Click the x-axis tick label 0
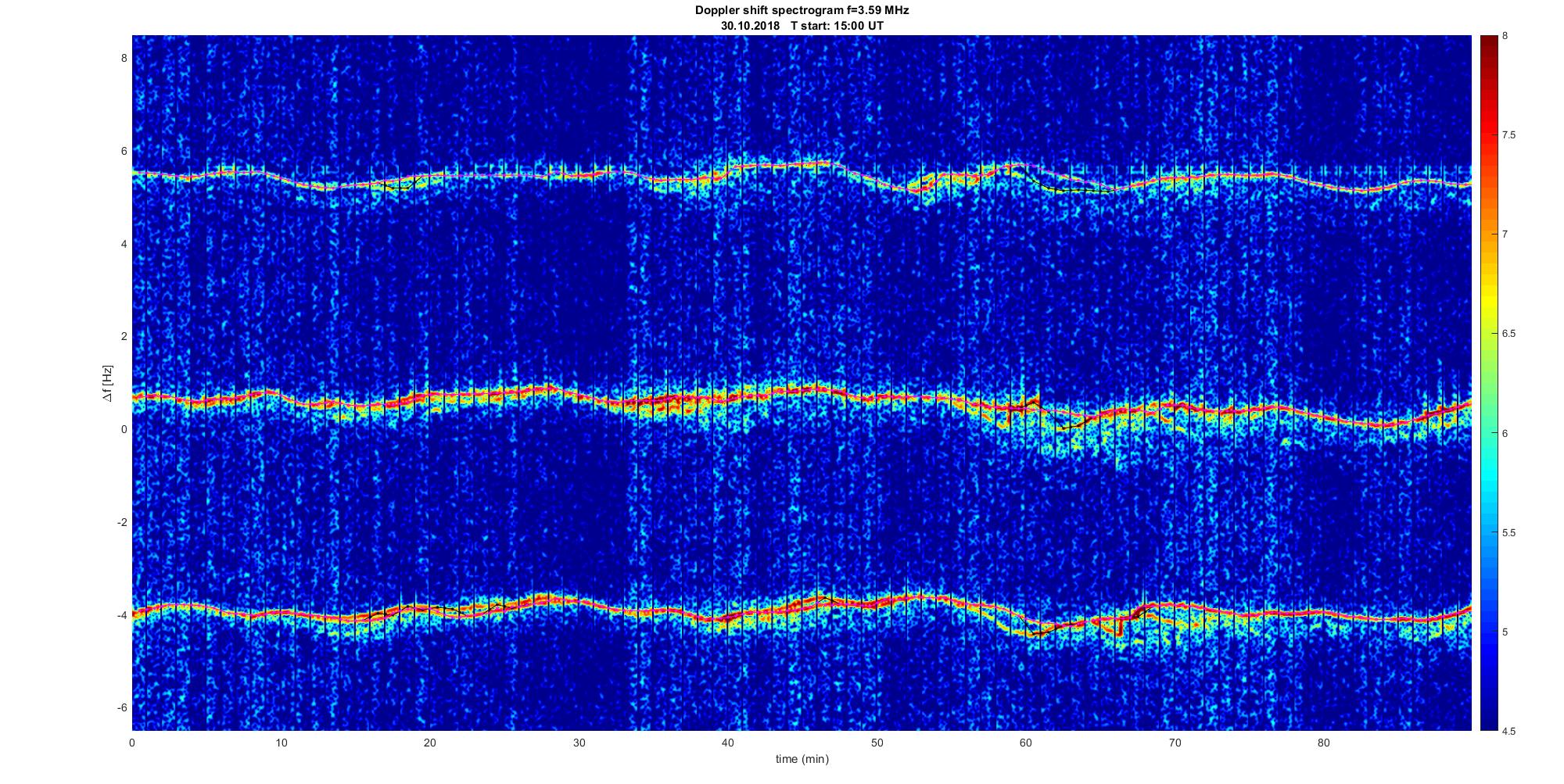The width and height of the screenshot is (1564, 784). 132,743
